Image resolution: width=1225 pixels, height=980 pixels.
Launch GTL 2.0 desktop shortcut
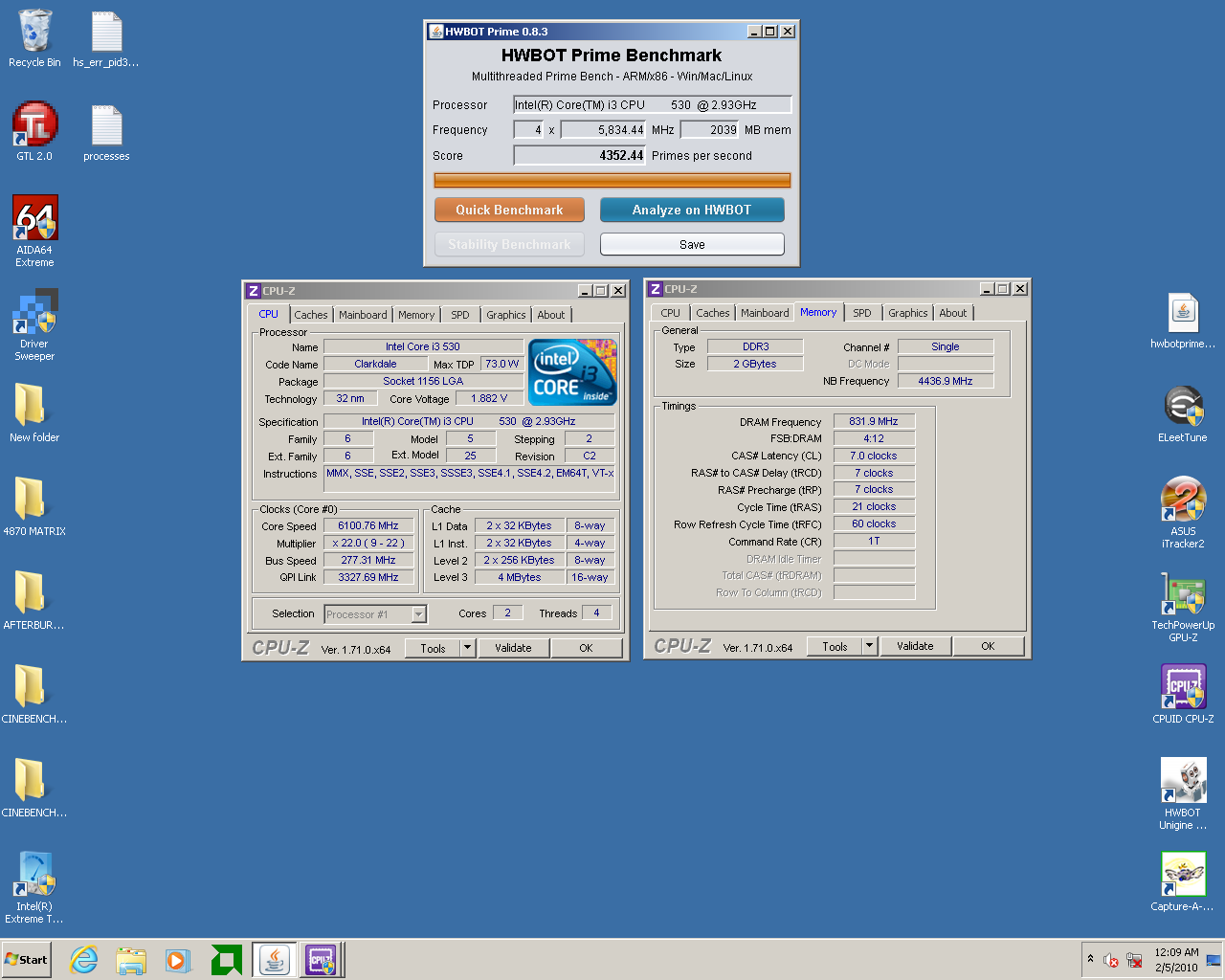[34, 132]
